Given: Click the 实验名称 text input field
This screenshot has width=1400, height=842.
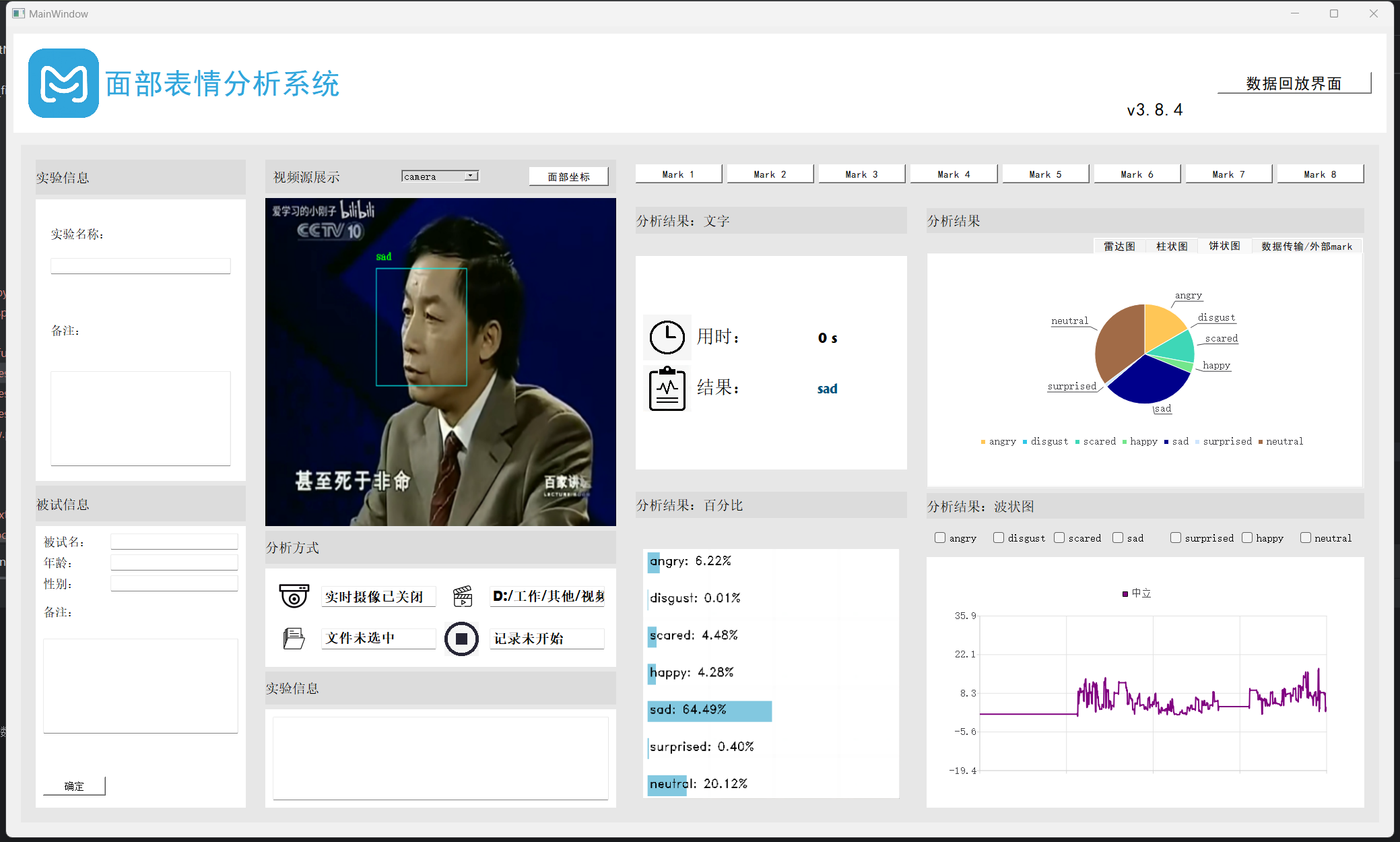Looking at the screenshot, I should 140,265.
